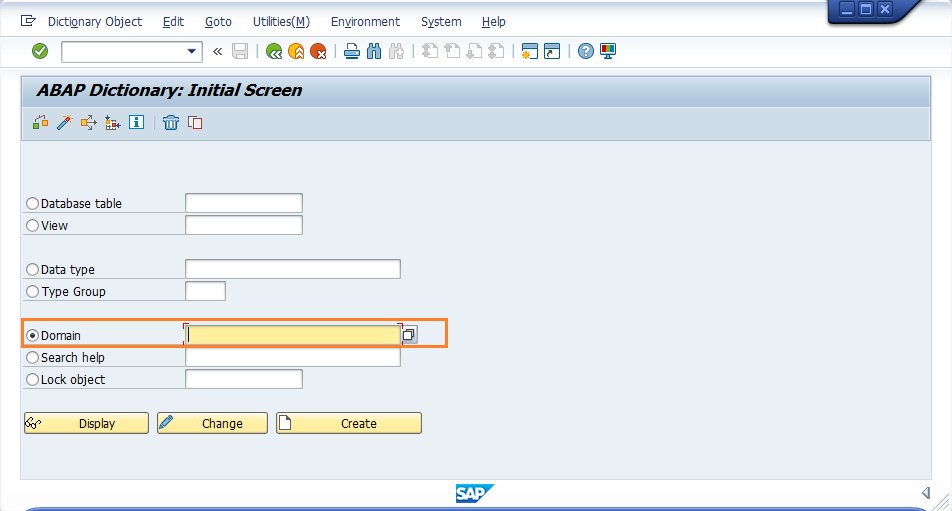952x511 pixels.
Task: Click the green Back arrow icon
Action: point(274,51)
